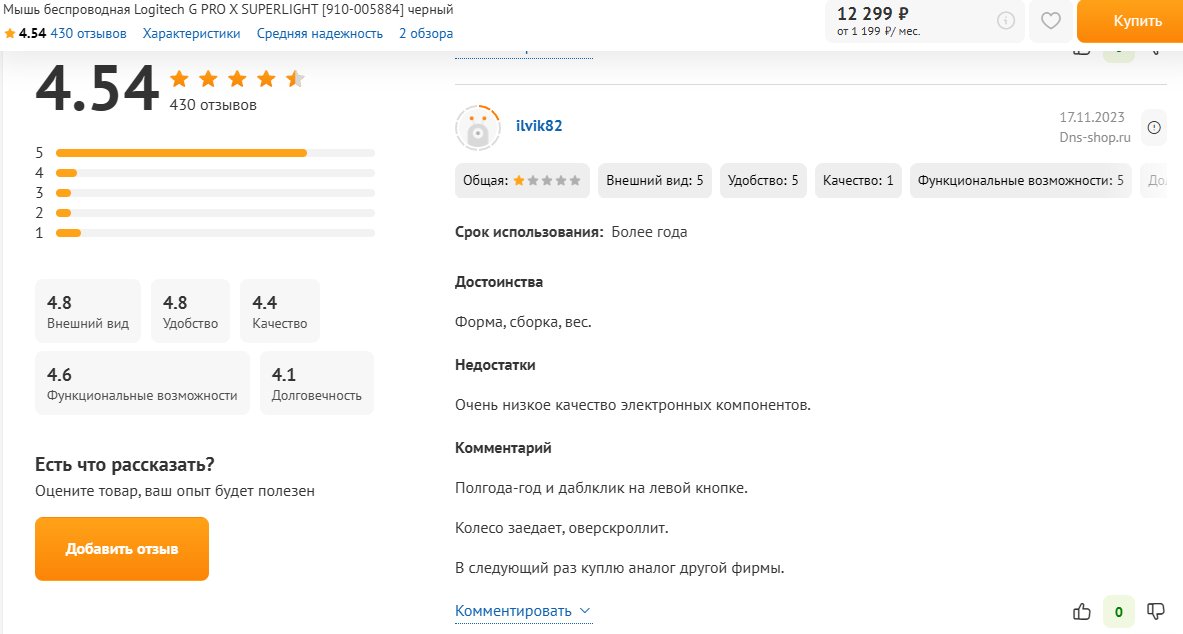1183x634 pixels.
Task: Dislike the ilvik82 review with thumbs down
Action: pyautogui.click(x=1155, y=611)
